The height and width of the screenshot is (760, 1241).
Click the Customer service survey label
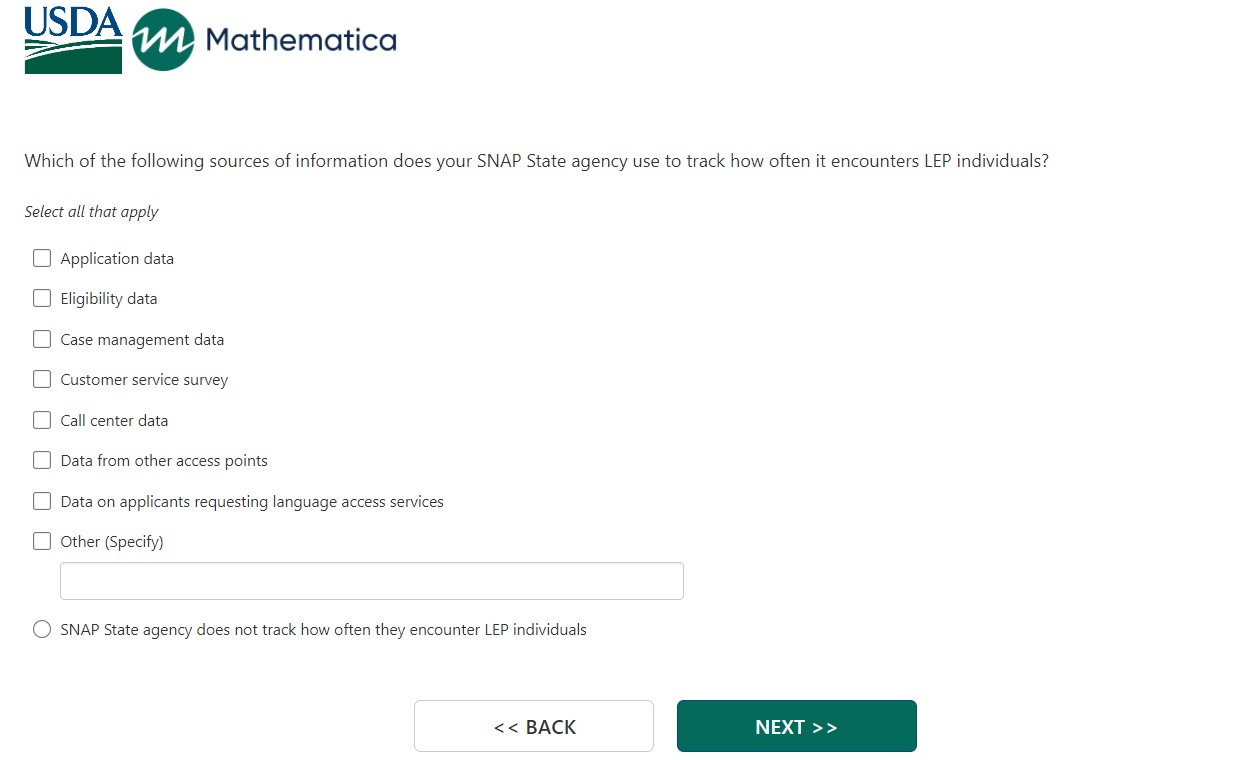coord(144,380)
